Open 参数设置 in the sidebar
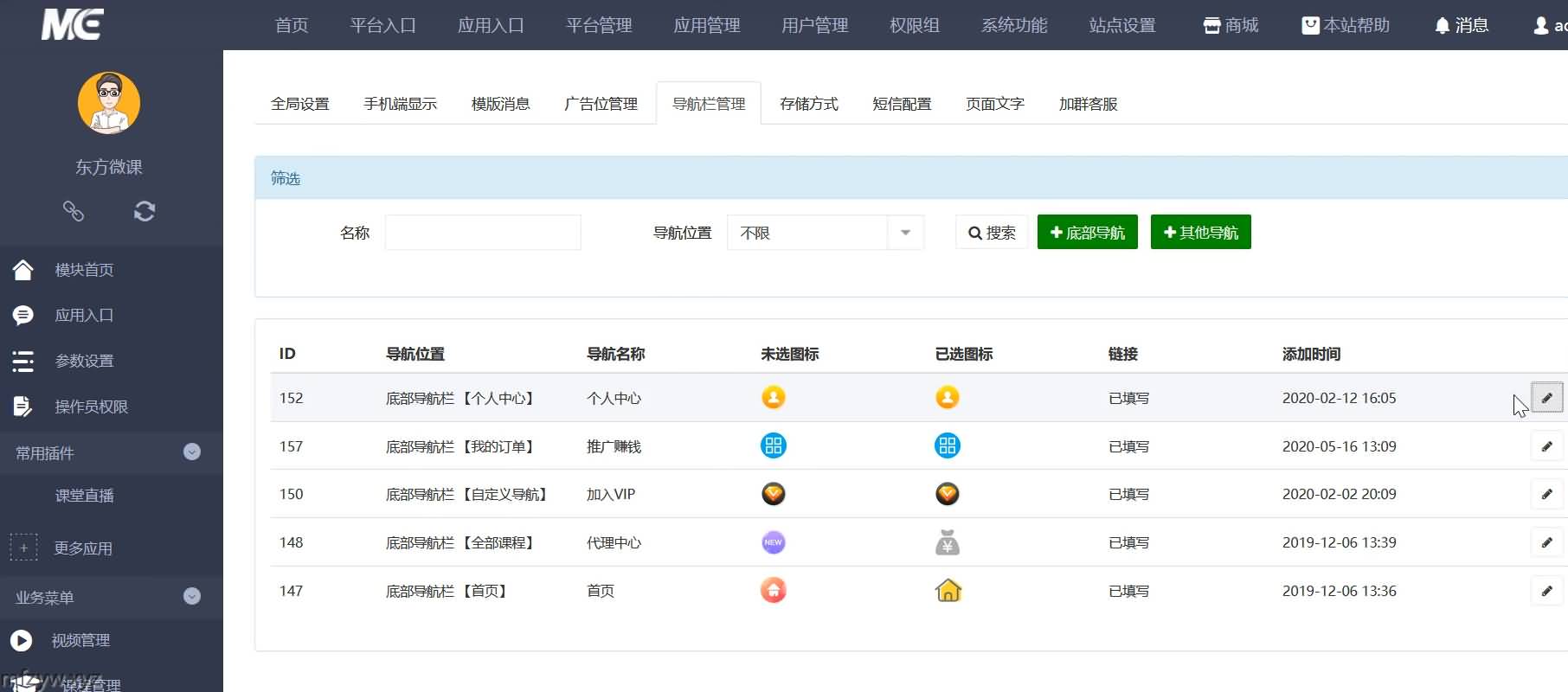The height and width of the screenshot is (692, 1568). point(84,361)
